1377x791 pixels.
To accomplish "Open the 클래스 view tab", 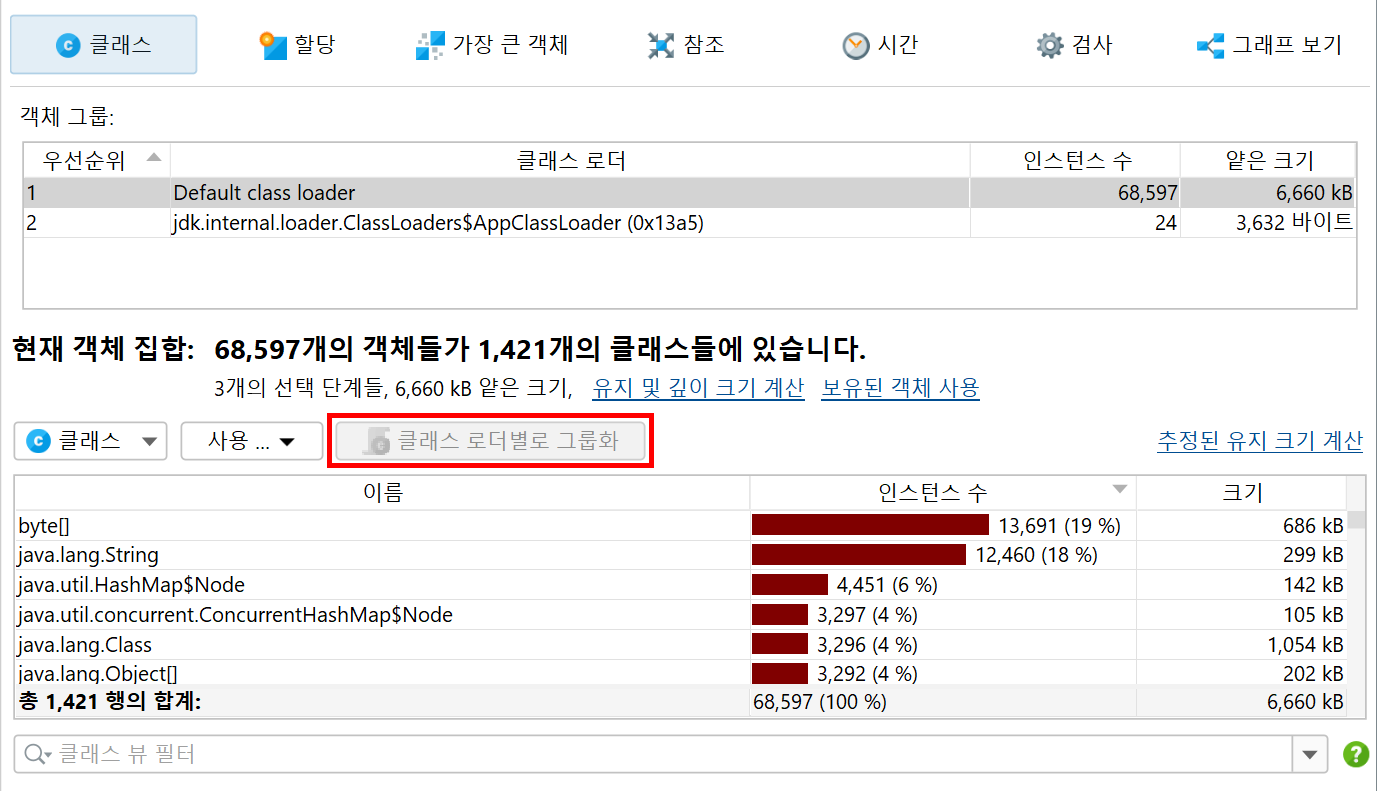I will tap(103, 45).
